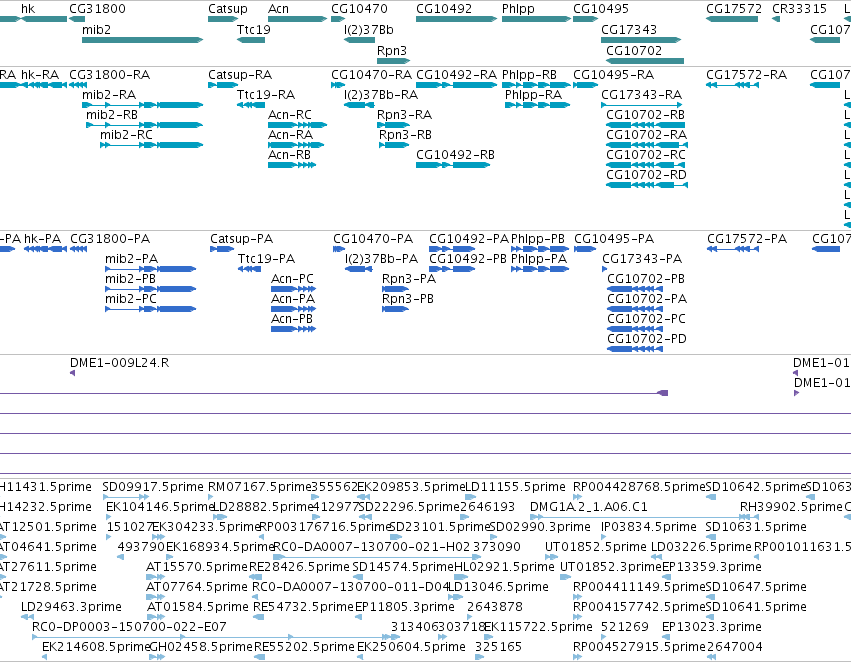
Task: Select the RC0-DA0007-130700-021-H02 alignment
Action: (x=377, y=557)
